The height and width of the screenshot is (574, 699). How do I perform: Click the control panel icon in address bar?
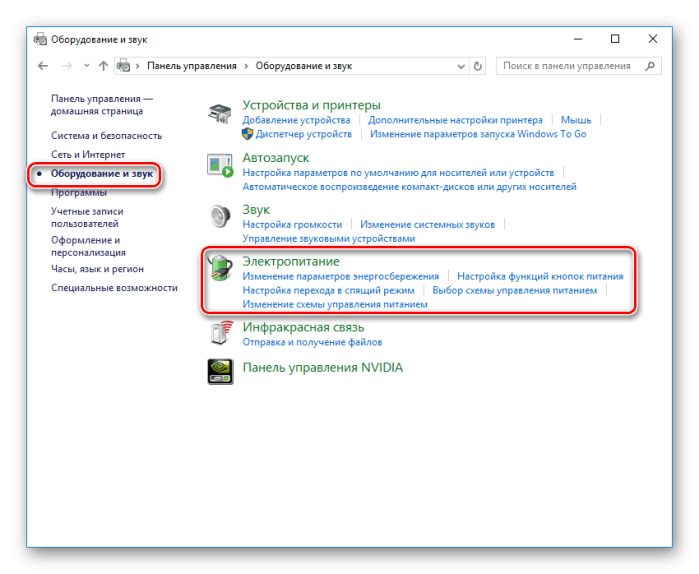point(123,66)
